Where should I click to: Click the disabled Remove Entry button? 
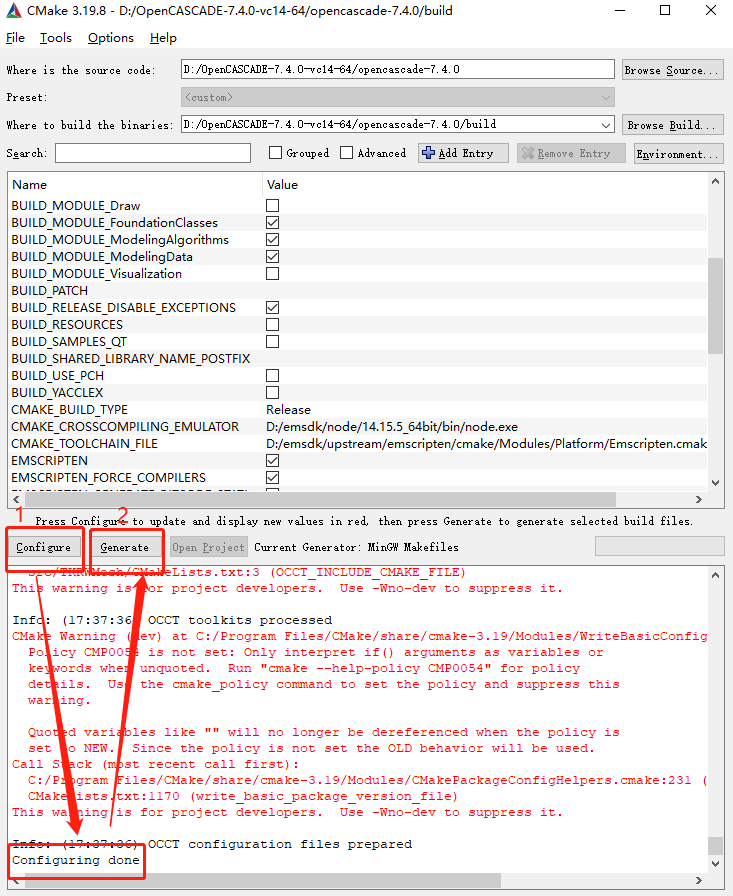571,153
